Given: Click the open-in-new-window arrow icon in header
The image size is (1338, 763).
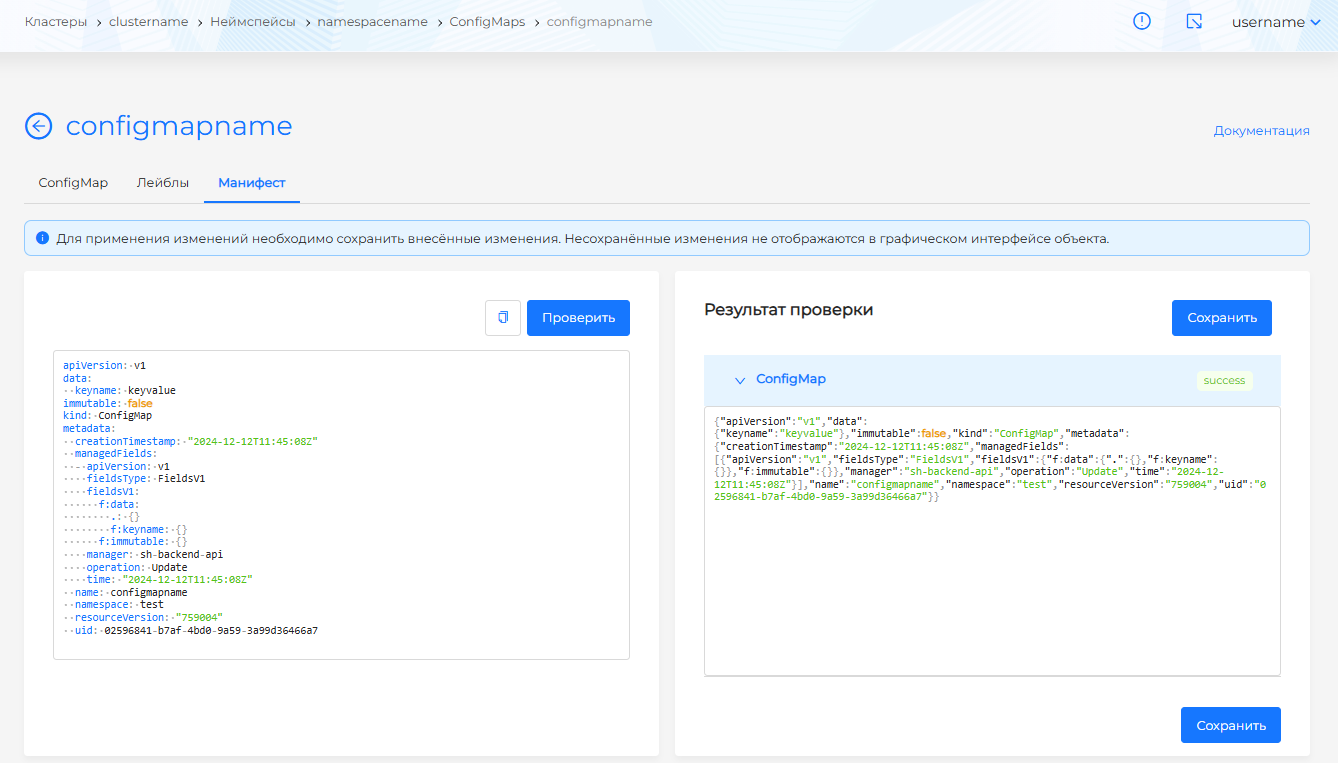Looking at the screenshot, I should pyautogui.click(x=1193, y=21).
